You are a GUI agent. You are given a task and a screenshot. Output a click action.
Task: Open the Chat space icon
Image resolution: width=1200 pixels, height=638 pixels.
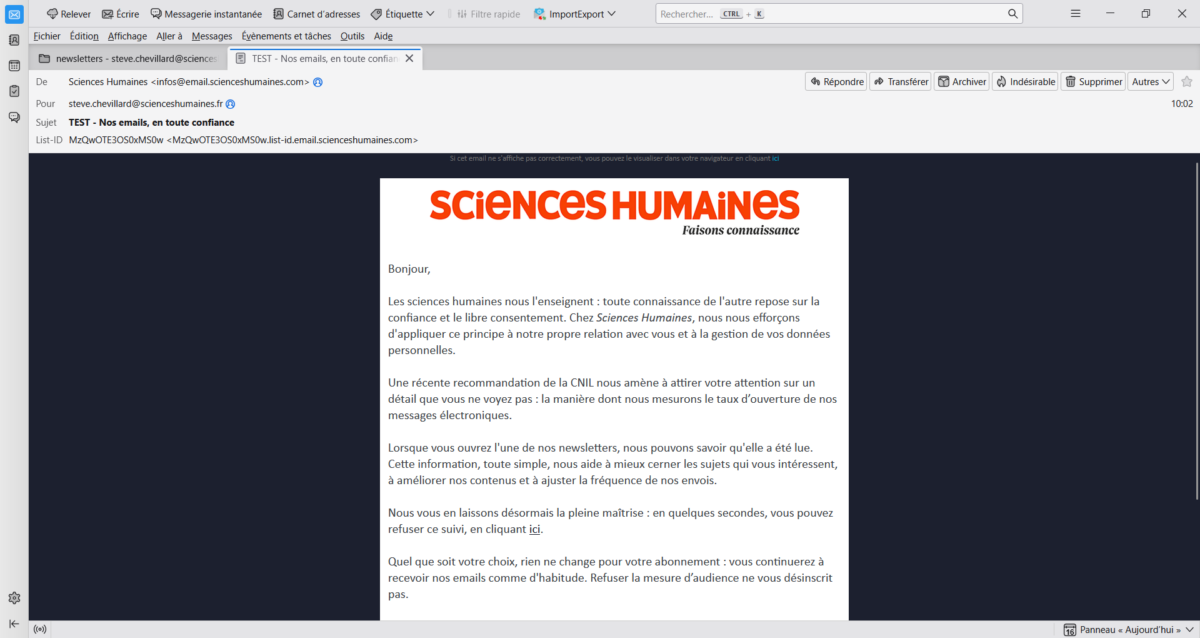tap(14, 117)
